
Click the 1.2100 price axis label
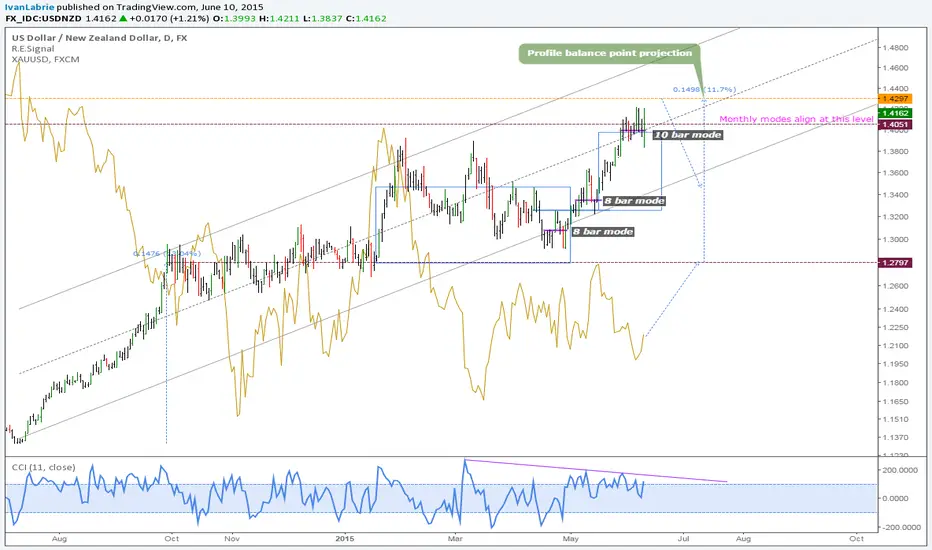click(895, 345)
